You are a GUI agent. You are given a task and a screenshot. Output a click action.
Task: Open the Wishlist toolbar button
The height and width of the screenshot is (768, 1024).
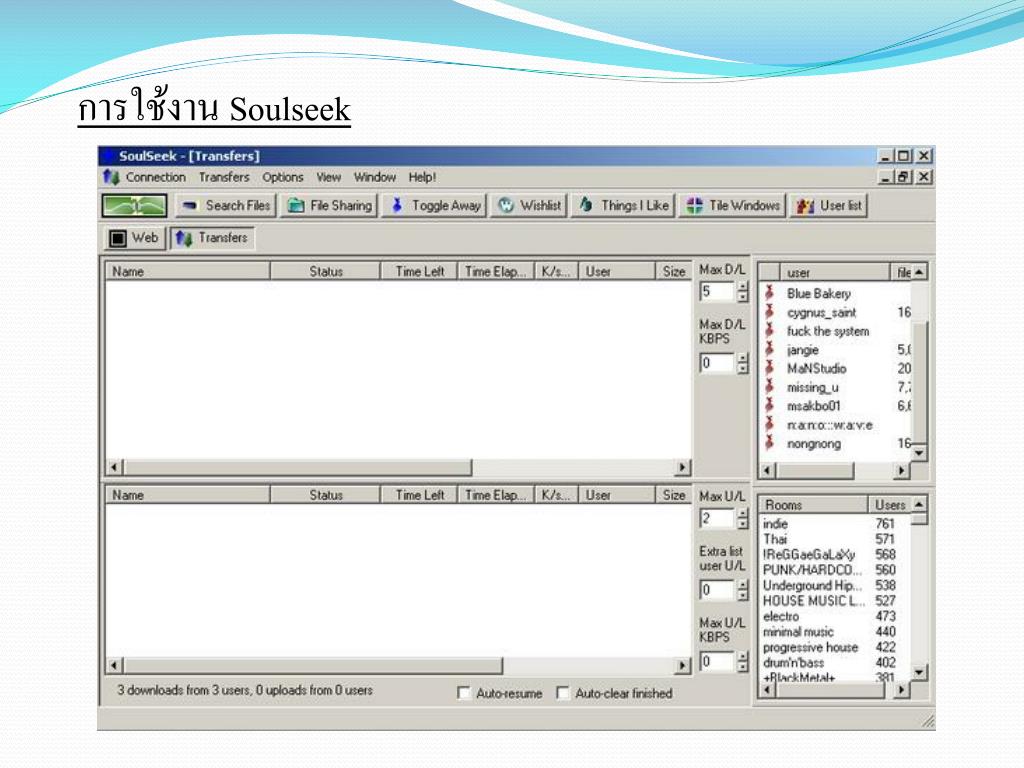tap(529, 206)
